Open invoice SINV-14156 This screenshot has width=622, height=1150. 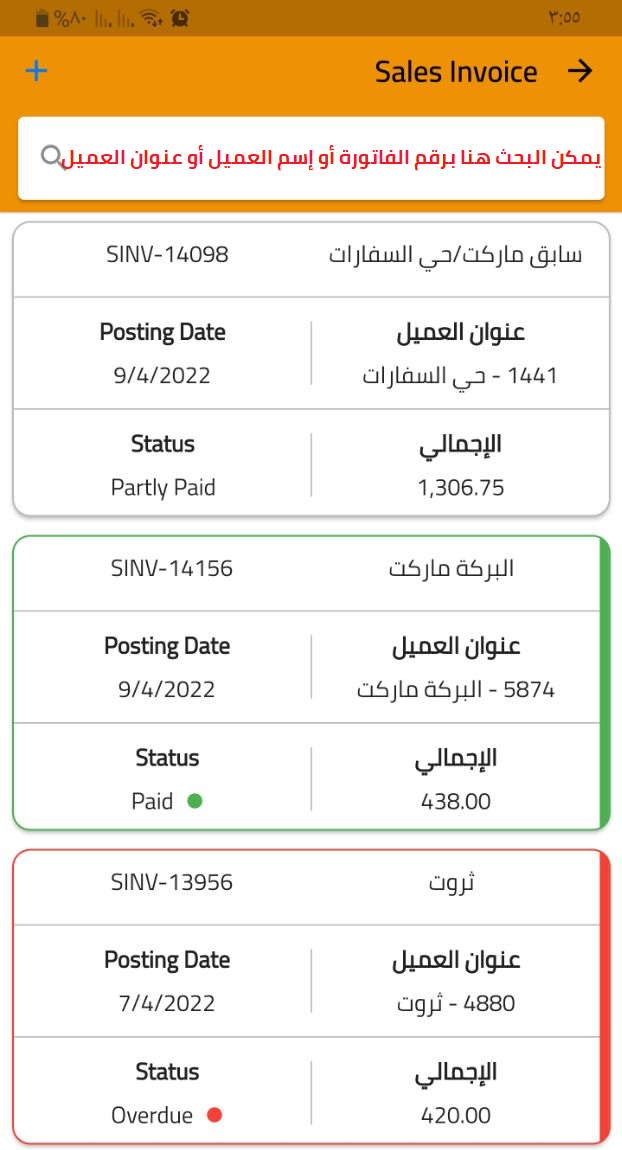(x=171, y=569)
